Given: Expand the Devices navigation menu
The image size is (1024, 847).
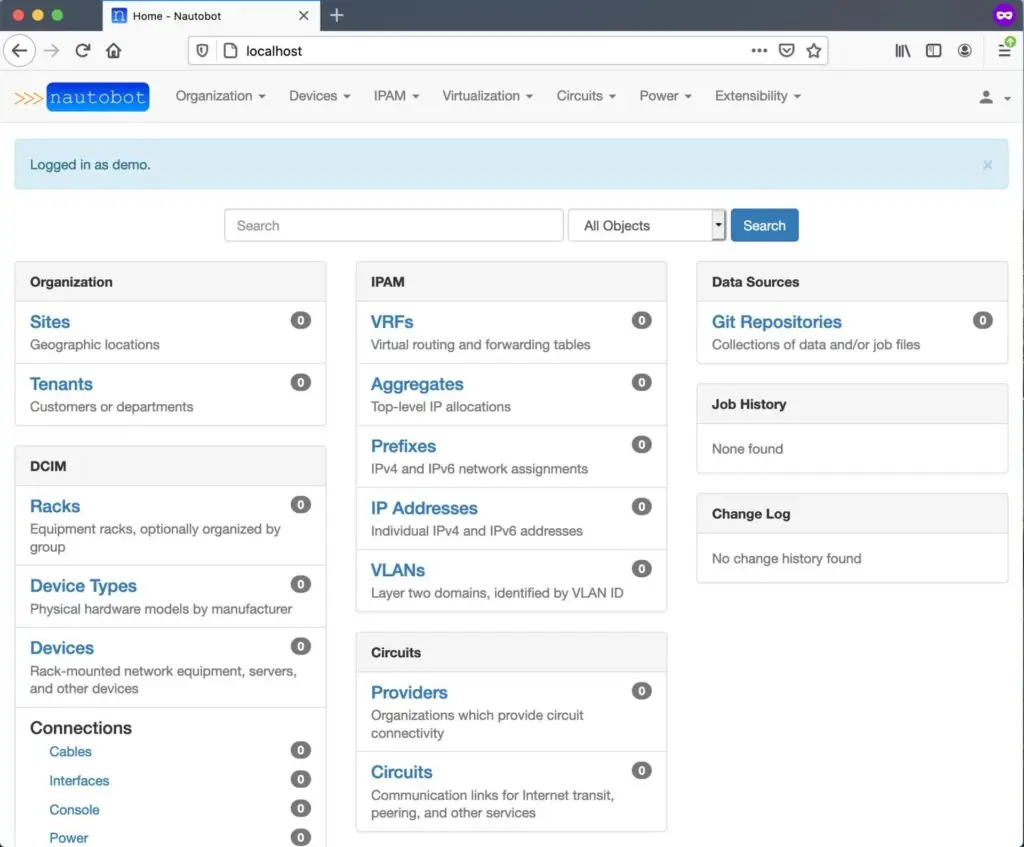Looking at the screenshot, I should click(320, 96).
